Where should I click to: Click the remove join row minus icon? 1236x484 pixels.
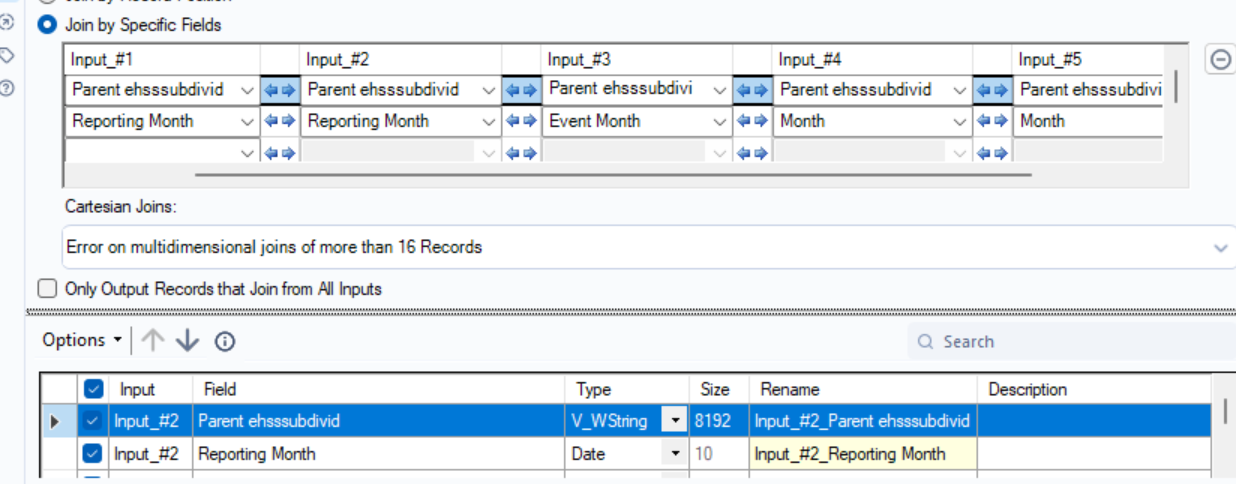coord(1220,59)
